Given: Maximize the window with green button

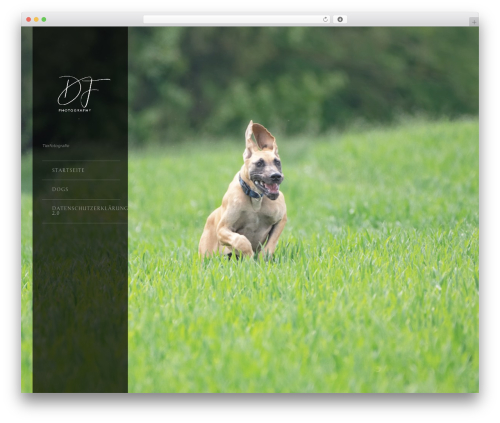Looking at the screenshot, I should pos(44,19).
